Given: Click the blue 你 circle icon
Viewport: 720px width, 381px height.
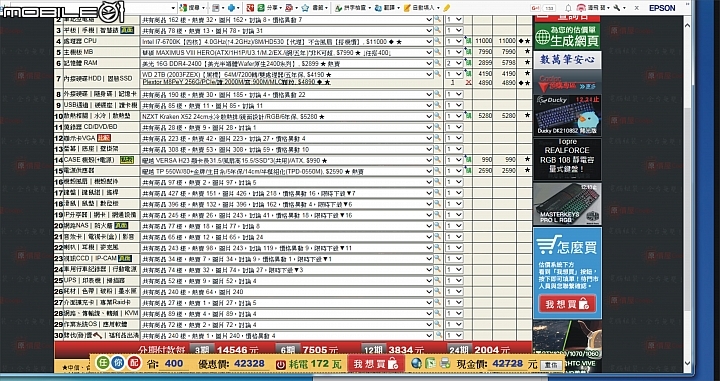Looking at the screenshot, I should (x=118, y=363).
